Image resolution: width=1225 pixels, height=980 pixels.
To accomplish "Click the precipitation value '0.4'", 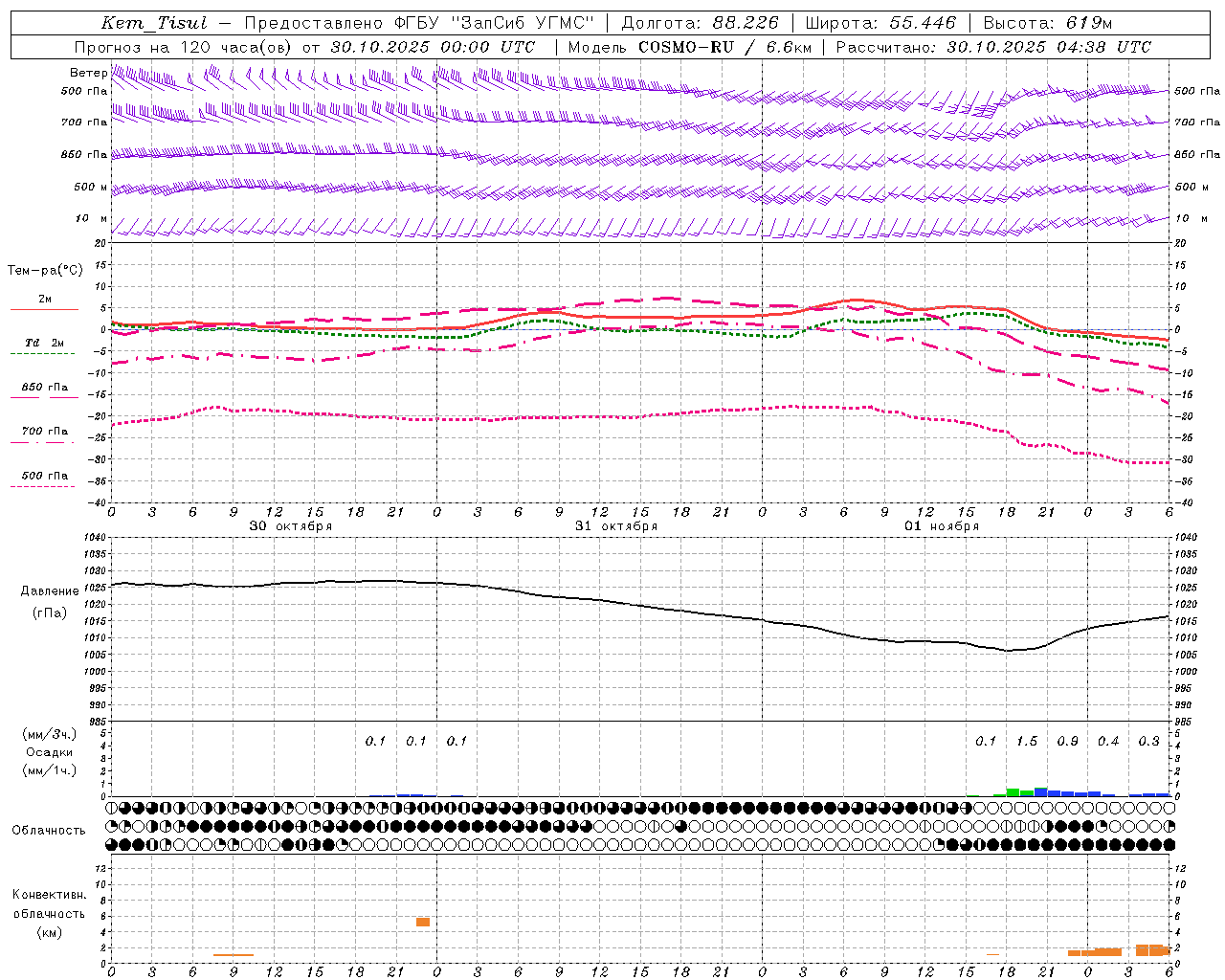I will pyautogui.click(x=1108, y=742).
